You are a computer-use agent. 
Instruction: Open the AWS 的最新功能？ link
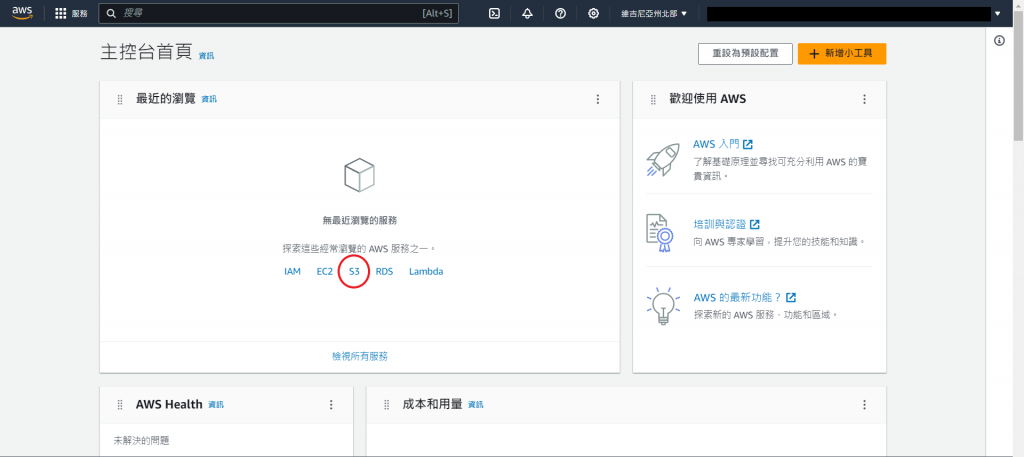744,297
